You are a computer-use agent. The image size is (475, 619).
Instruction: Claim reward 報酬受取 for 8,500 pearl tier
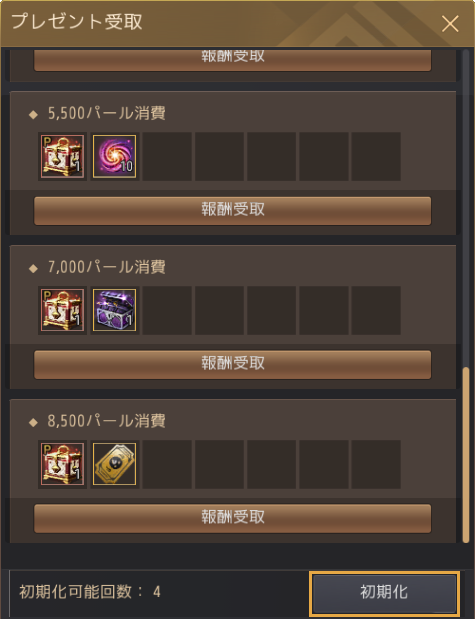click(x=233, y=518)
